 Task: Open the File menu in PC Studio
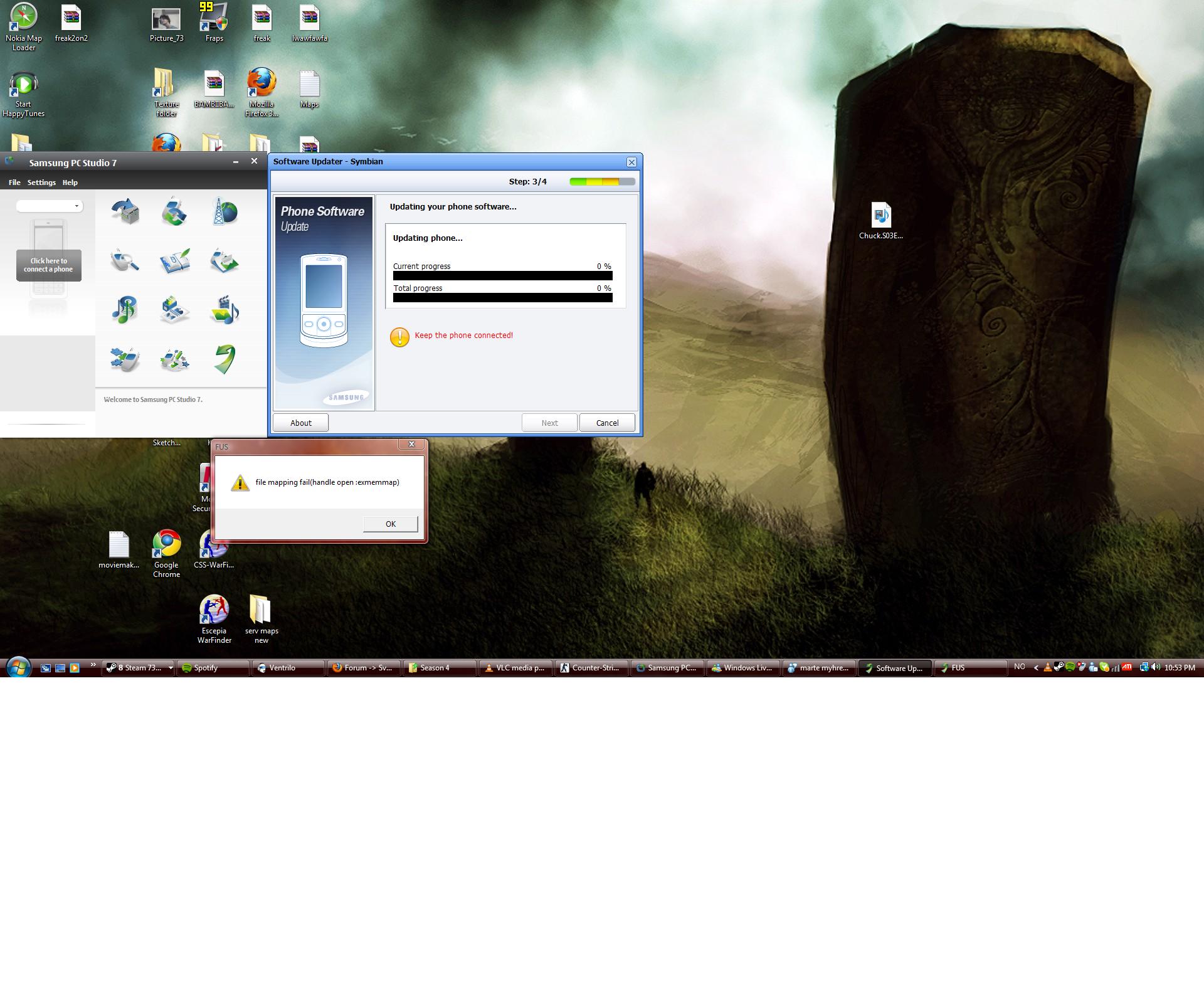click(x=14, y=182)
